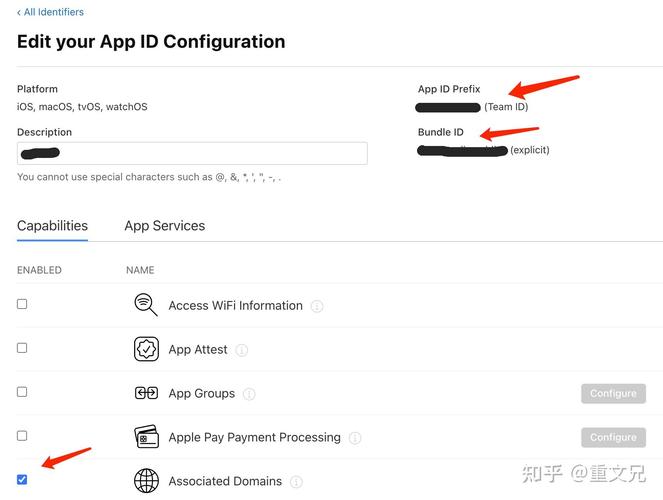Image resolution: width=663 pixels, height=500 pixels.
Task: Click the (explicit) text
Action: point(530,150)
